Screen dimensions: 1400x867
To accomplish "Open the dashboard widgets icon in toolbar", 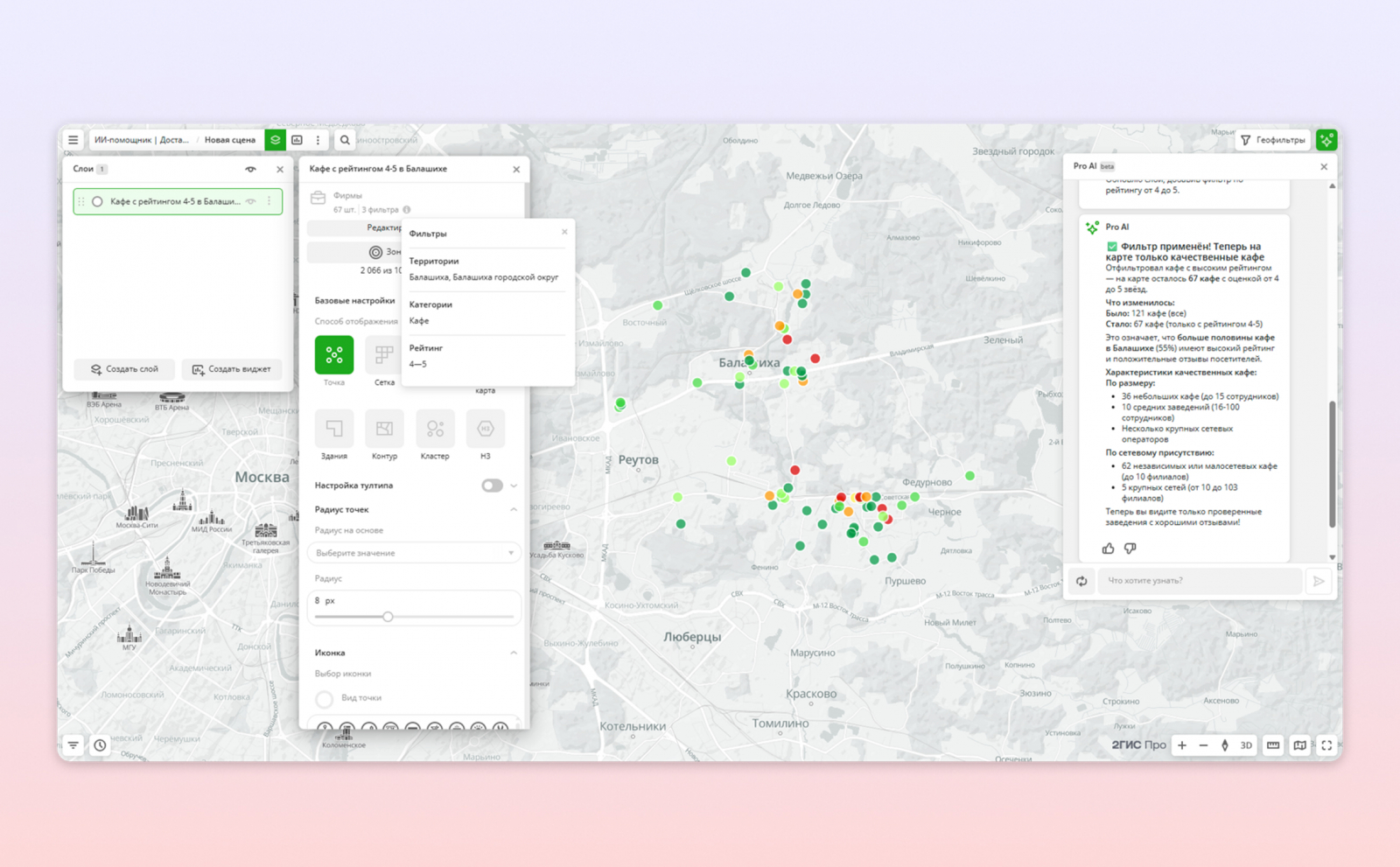I will (x=297, y=140).
